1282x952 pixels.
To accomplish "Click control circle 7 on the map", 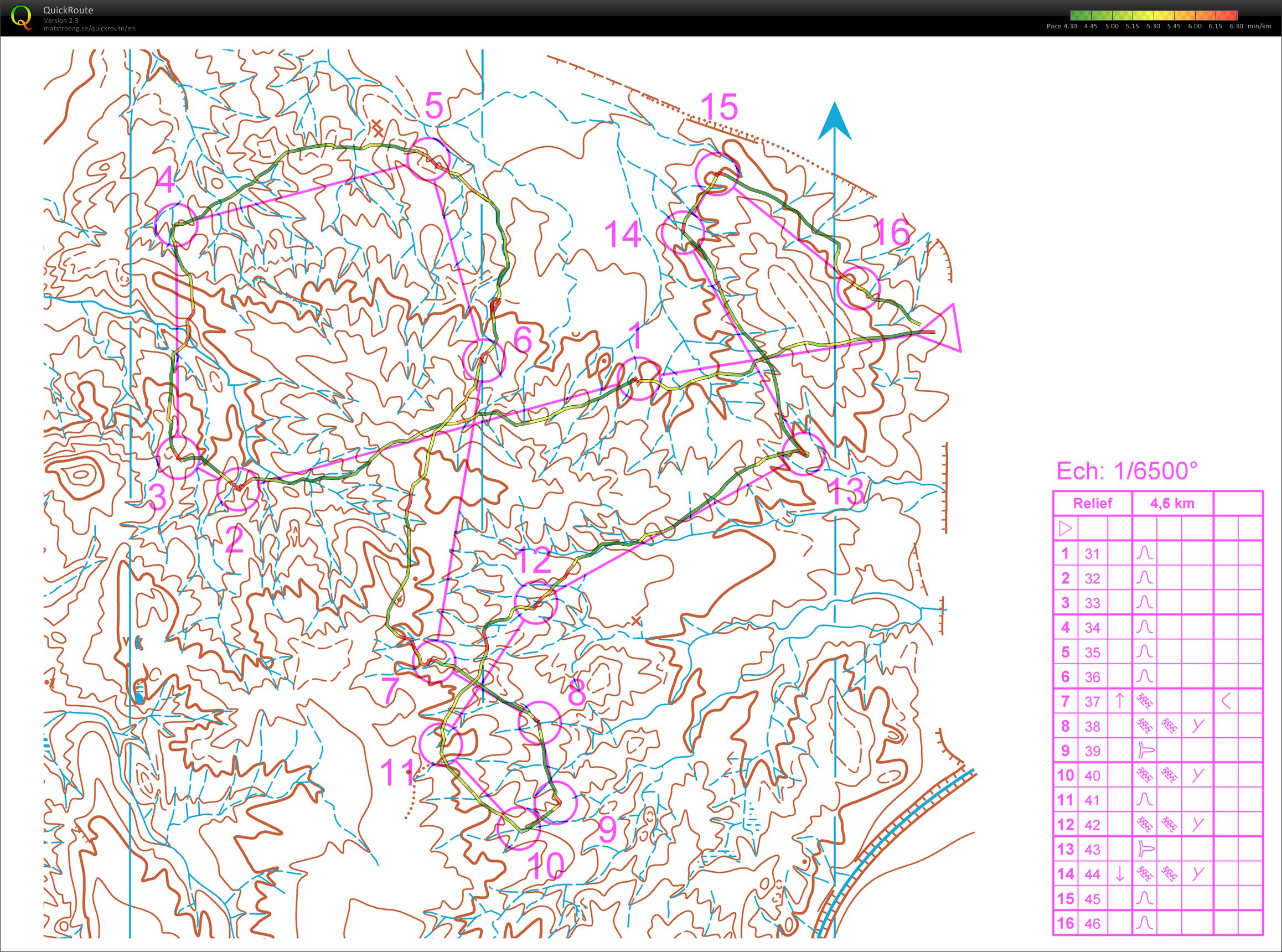I will pos(435,661).
